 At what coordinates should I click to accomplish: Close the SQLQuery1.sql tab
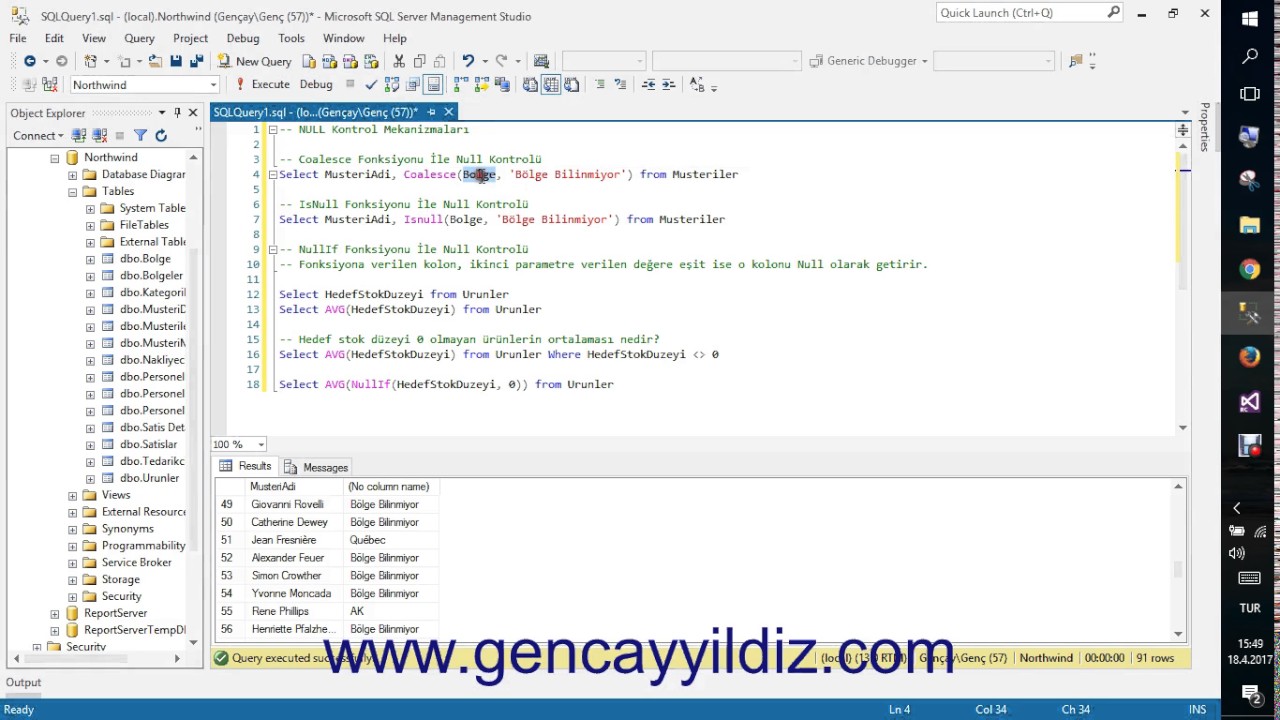pyautogui.click(x=448, y=112)
